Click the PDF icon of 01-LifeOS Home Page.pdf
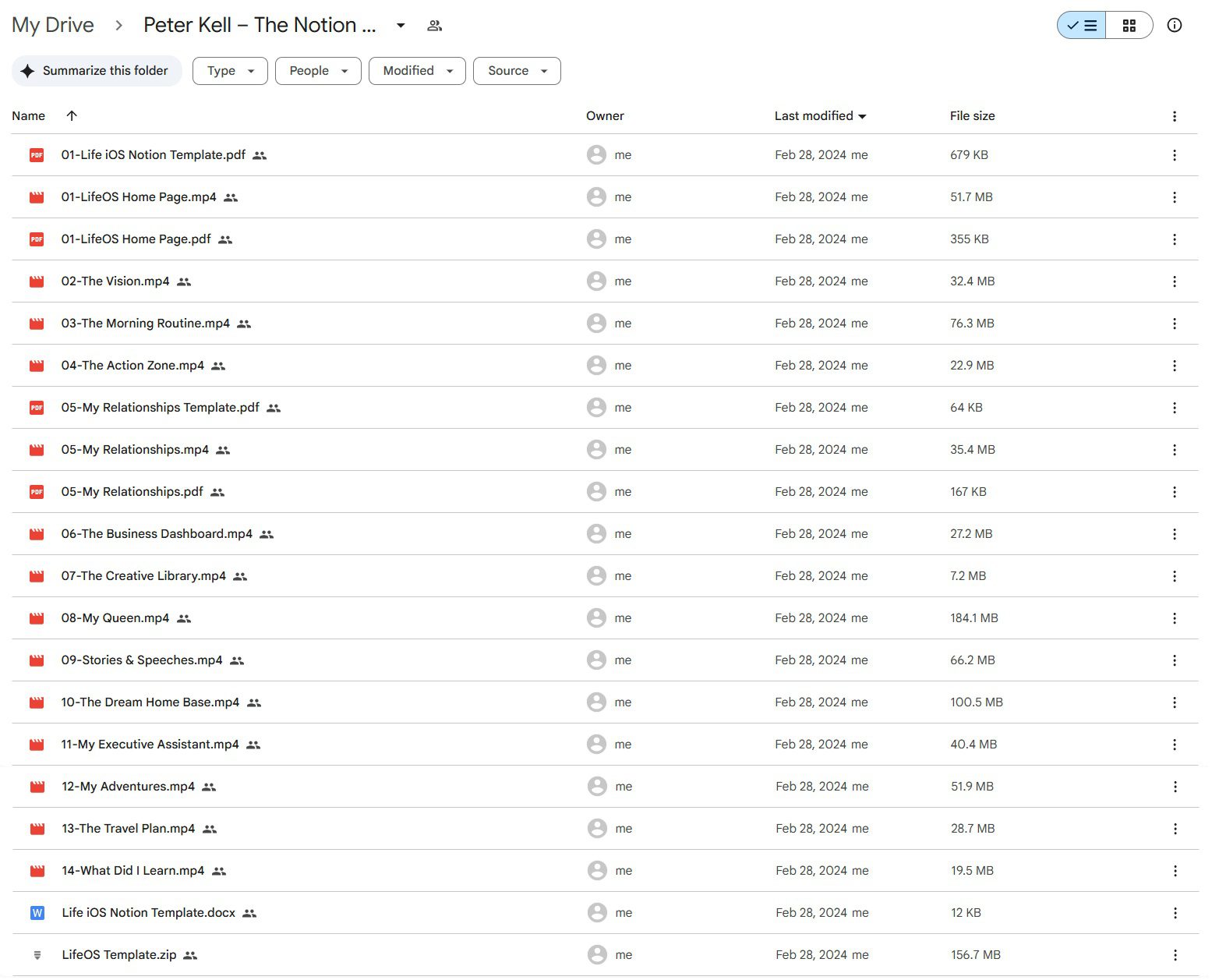 (37, 239)
